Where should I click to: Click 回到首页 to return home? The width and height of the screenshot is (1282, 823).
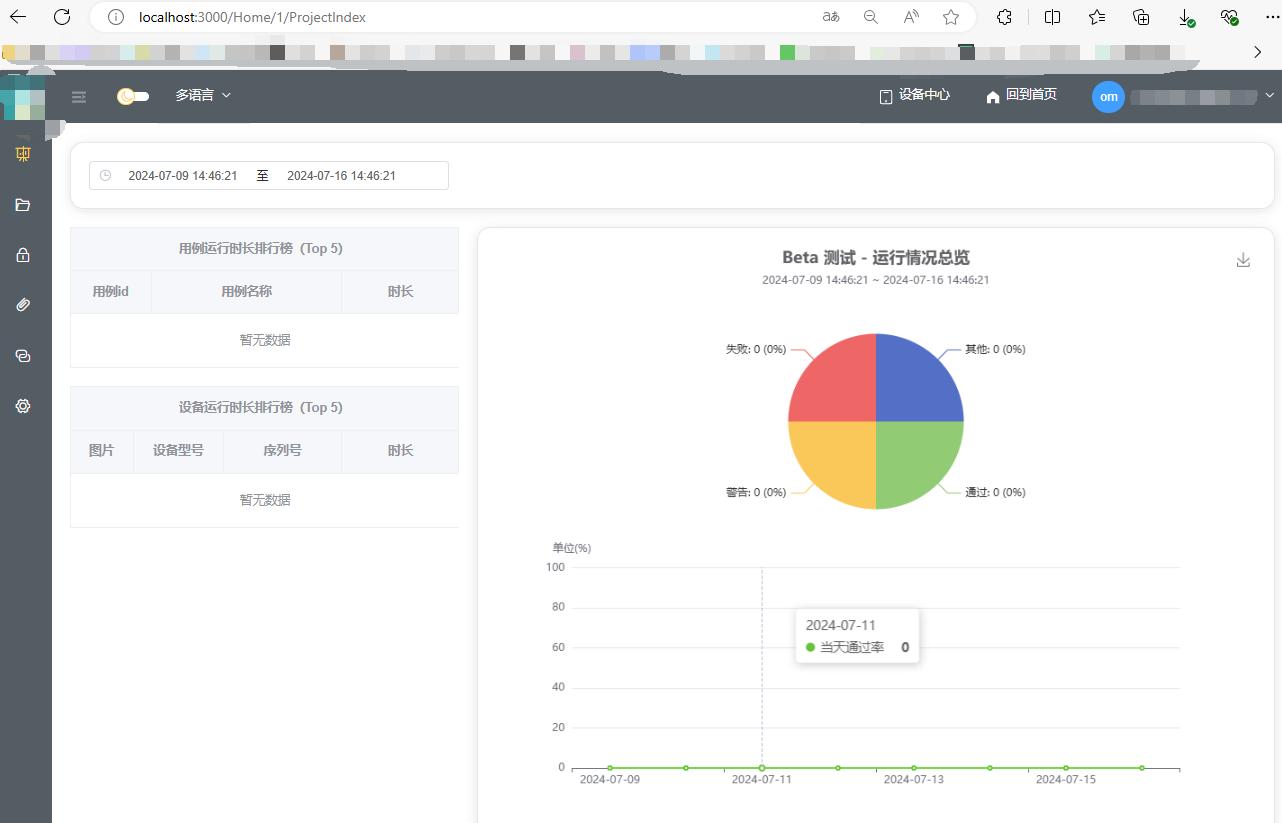(x=1021, y=95)
